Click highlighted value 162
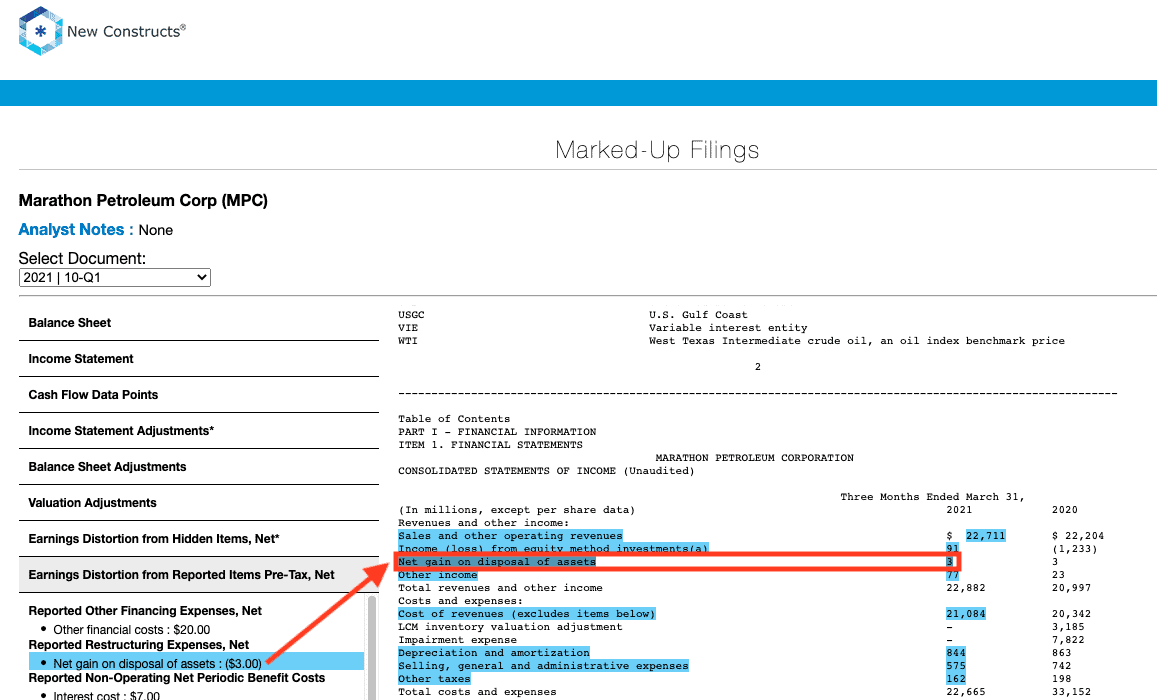The width and height of the screenshot is (1157, 700). (956, 679)
